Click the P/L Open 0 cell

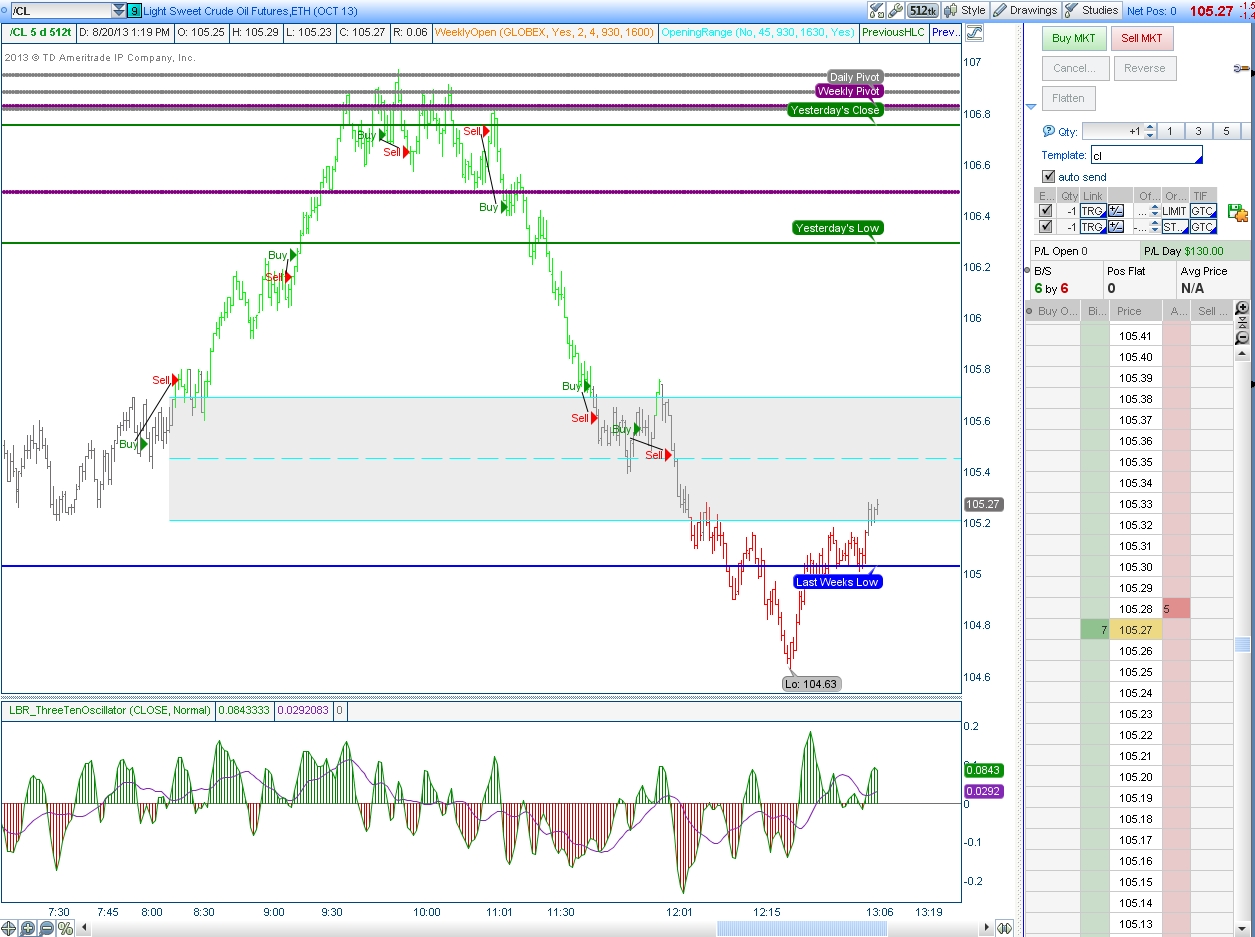click(1084, 251)
